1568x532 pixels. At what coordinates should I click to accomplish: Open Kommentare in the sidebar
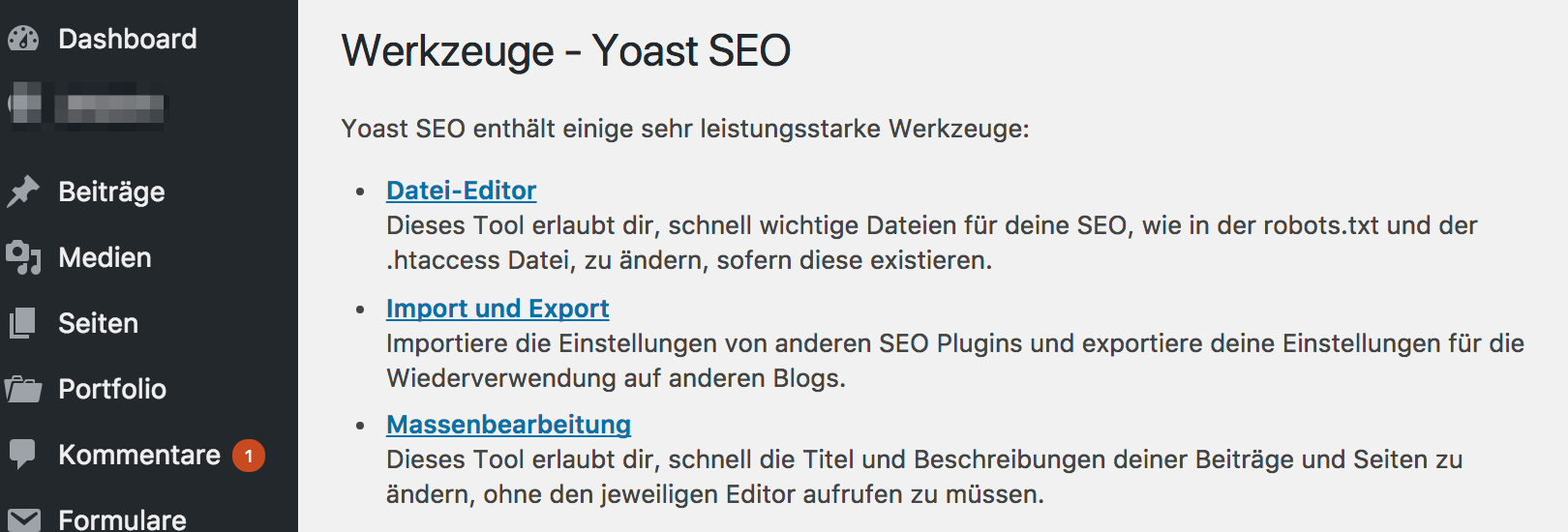pos(139,455)
